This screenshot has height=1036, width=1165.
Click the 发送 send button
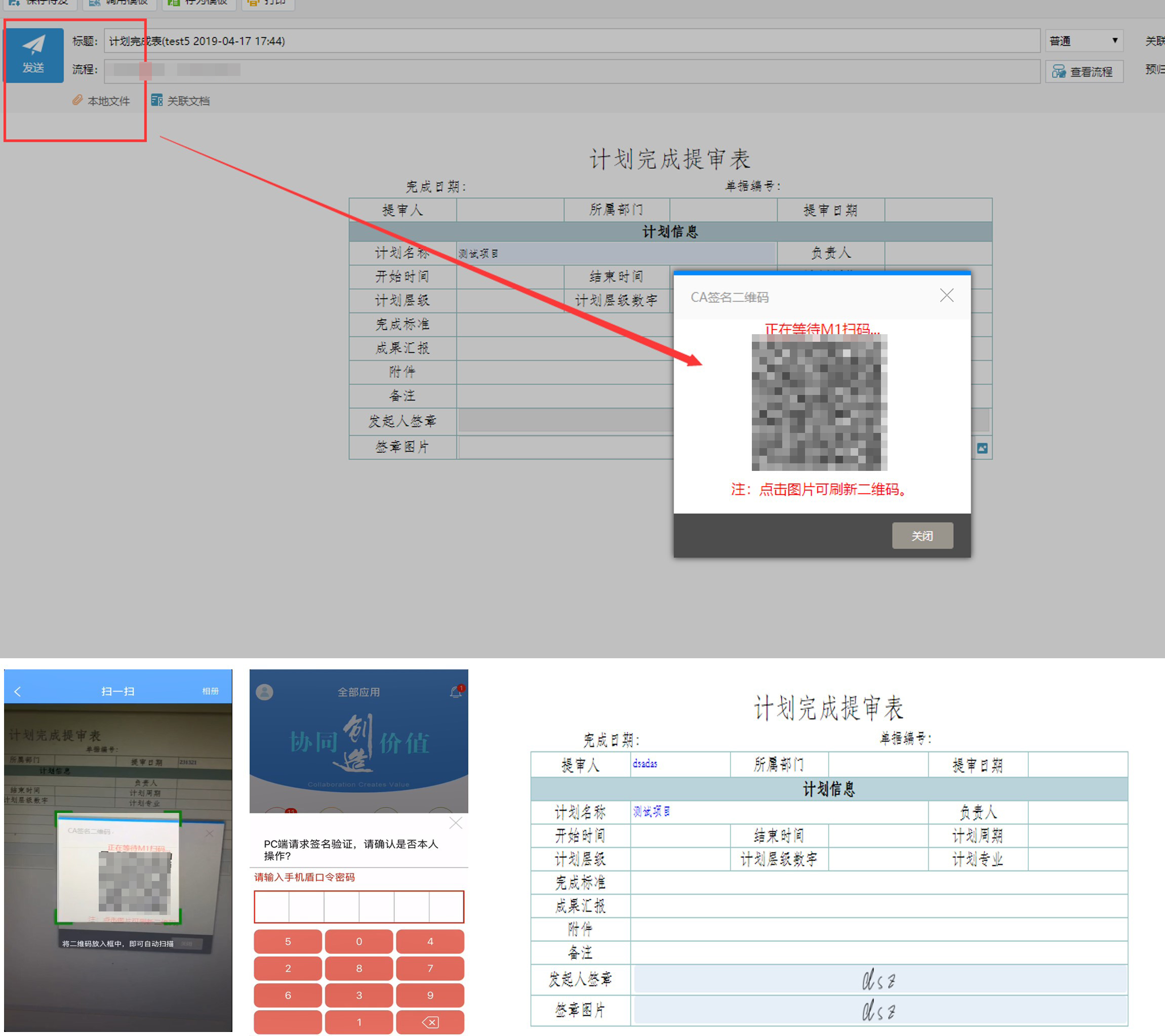point(33,55)
